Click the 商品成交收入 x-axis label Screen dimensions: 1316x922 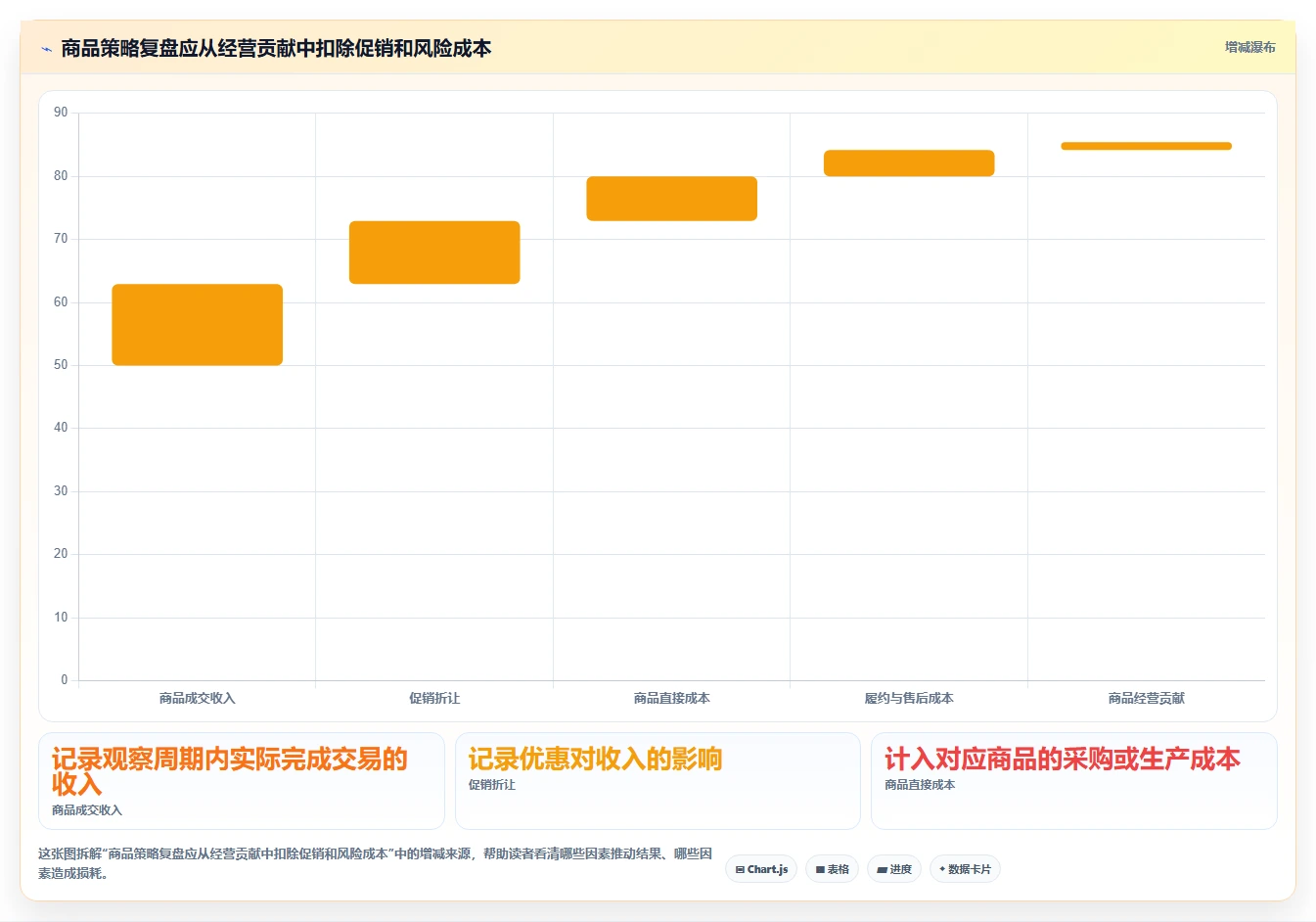tap(198, 698)
